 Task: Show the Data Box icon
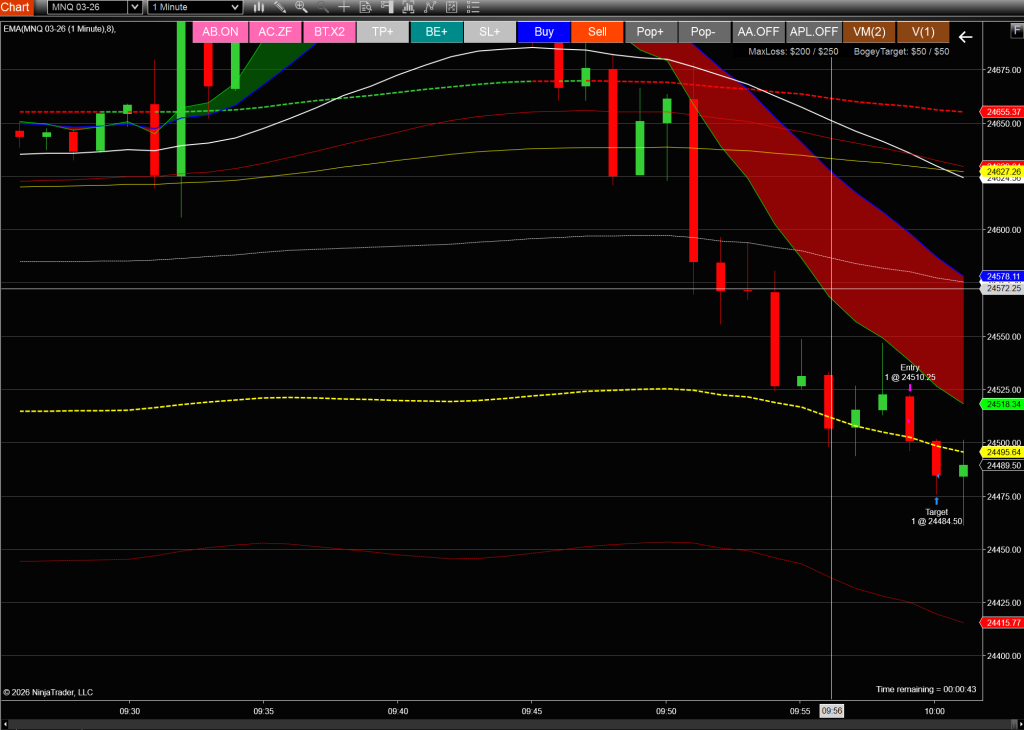point(366,7)
